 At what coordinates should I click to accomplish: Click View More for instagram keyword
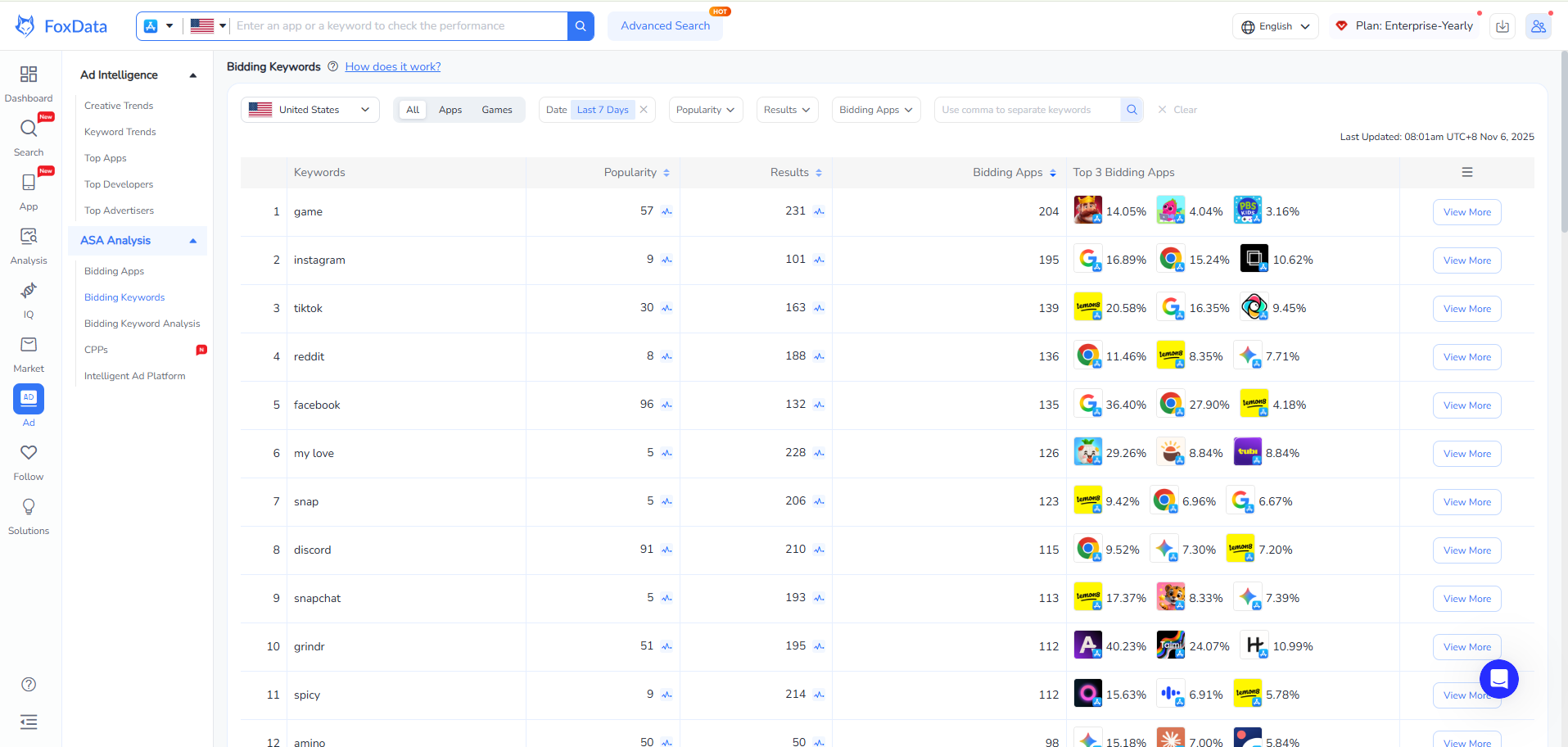[x=1466, y=260]
